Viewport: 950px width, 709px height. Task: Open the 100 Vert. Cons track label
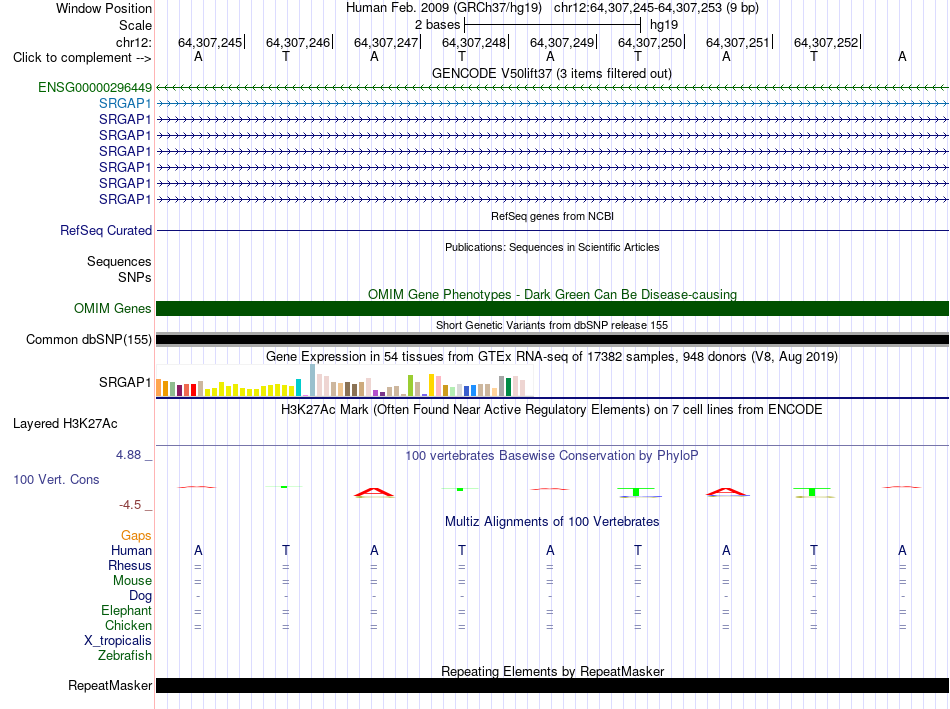click(x=56, y=479)
